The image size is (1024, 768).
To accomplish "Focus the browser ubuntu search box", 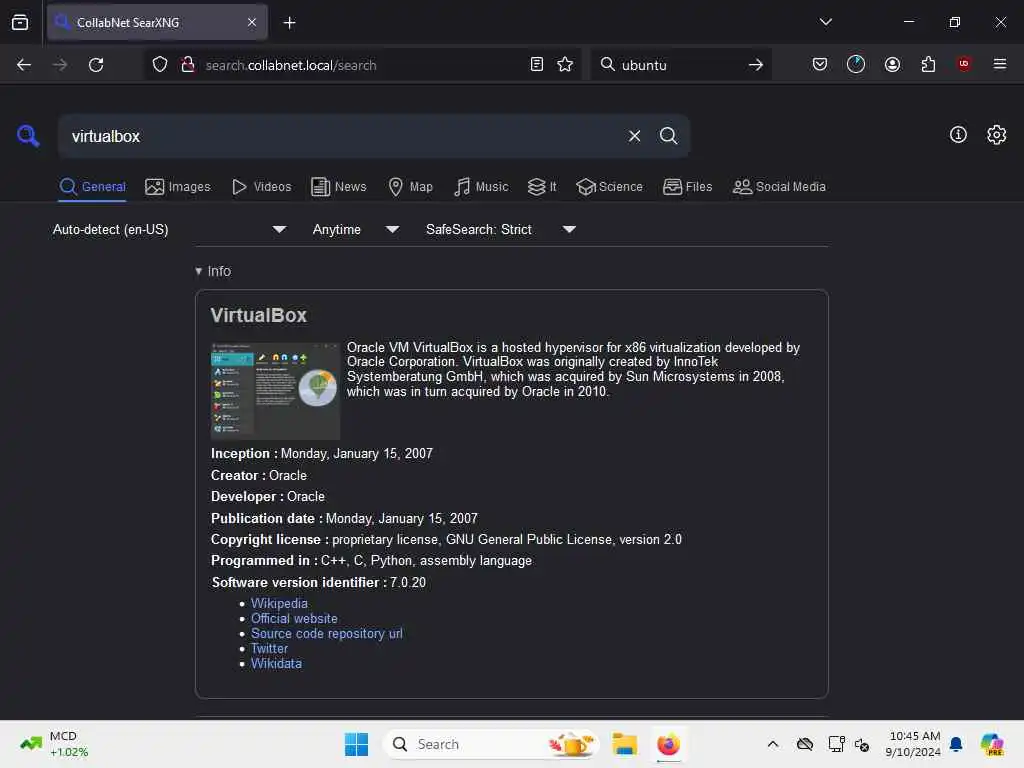I will tap(679, 65).
